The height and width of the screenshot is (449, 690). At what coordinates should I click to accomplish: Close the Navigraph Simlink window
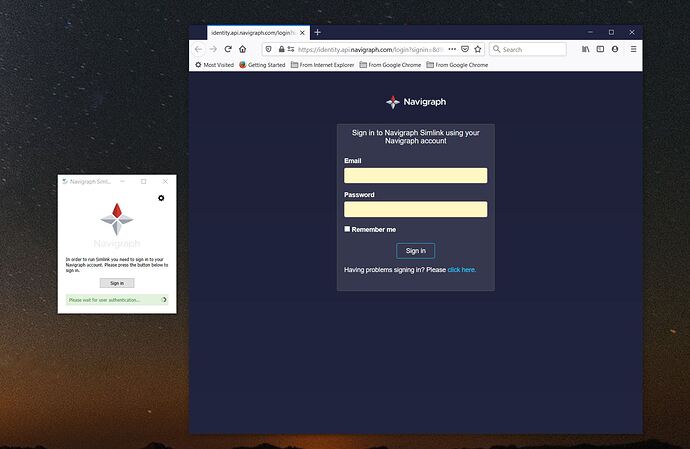click(165, 181)
